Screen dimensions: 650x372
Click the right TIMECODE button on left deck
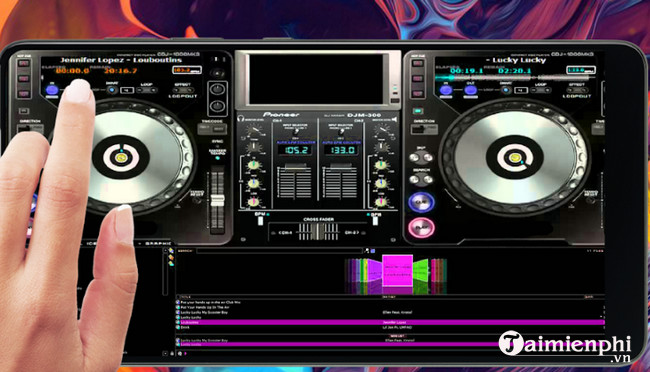220,129
